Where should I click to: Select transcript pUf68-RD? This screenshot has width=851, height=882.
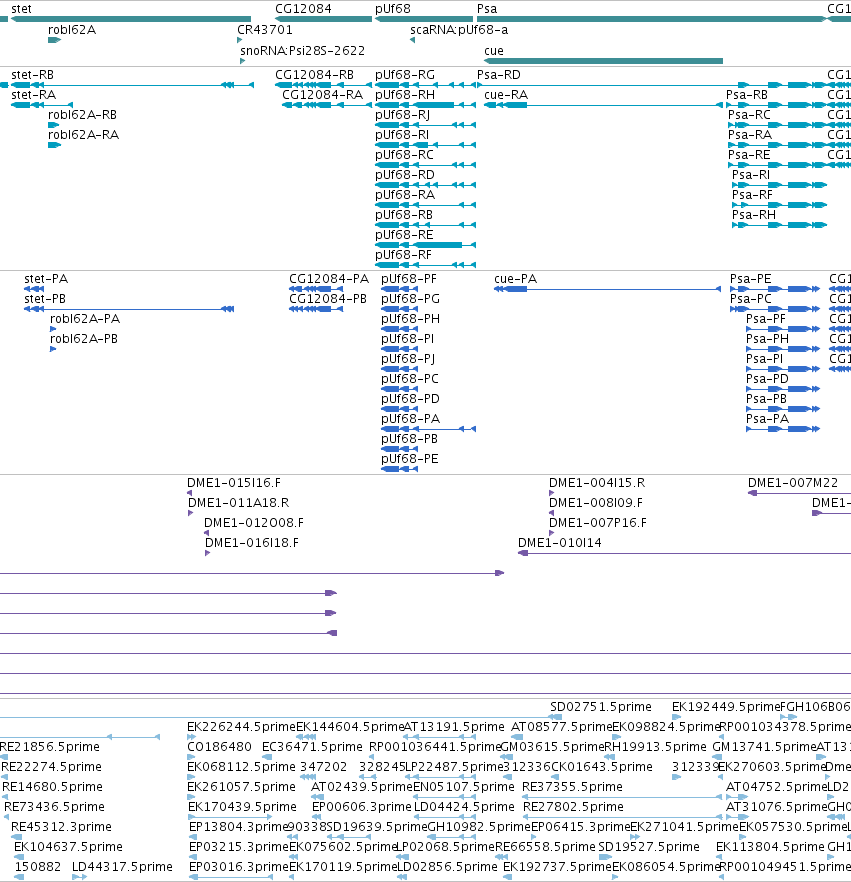pyautogui.click(x=426, y=185)
